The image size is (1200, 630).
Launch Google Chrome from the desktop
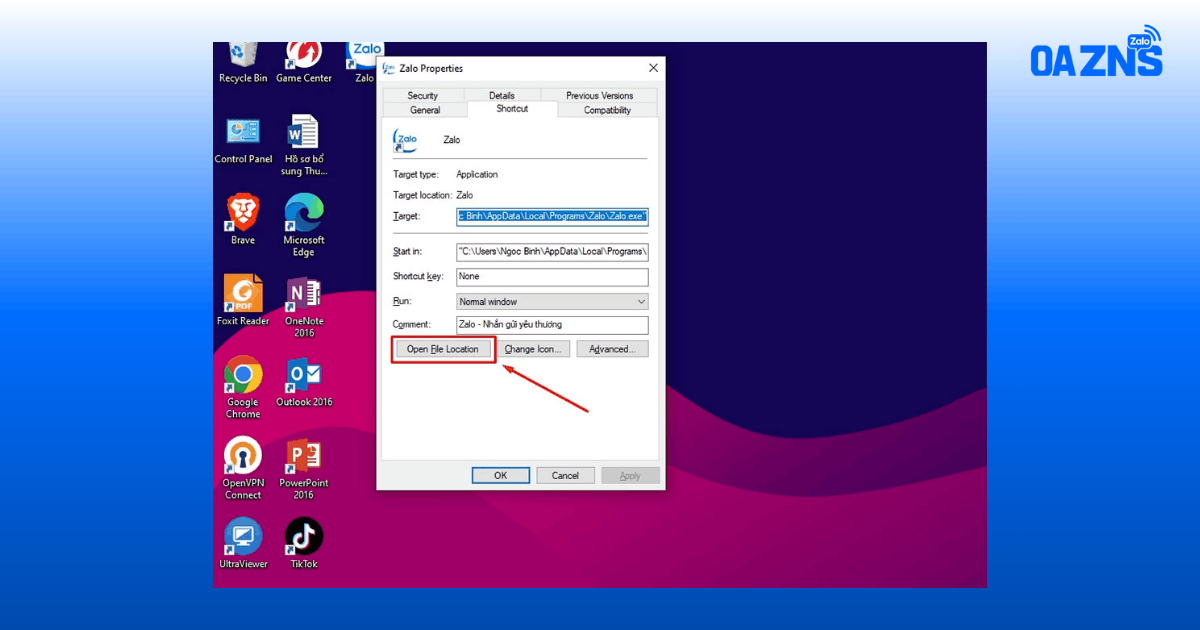point(243,388)
